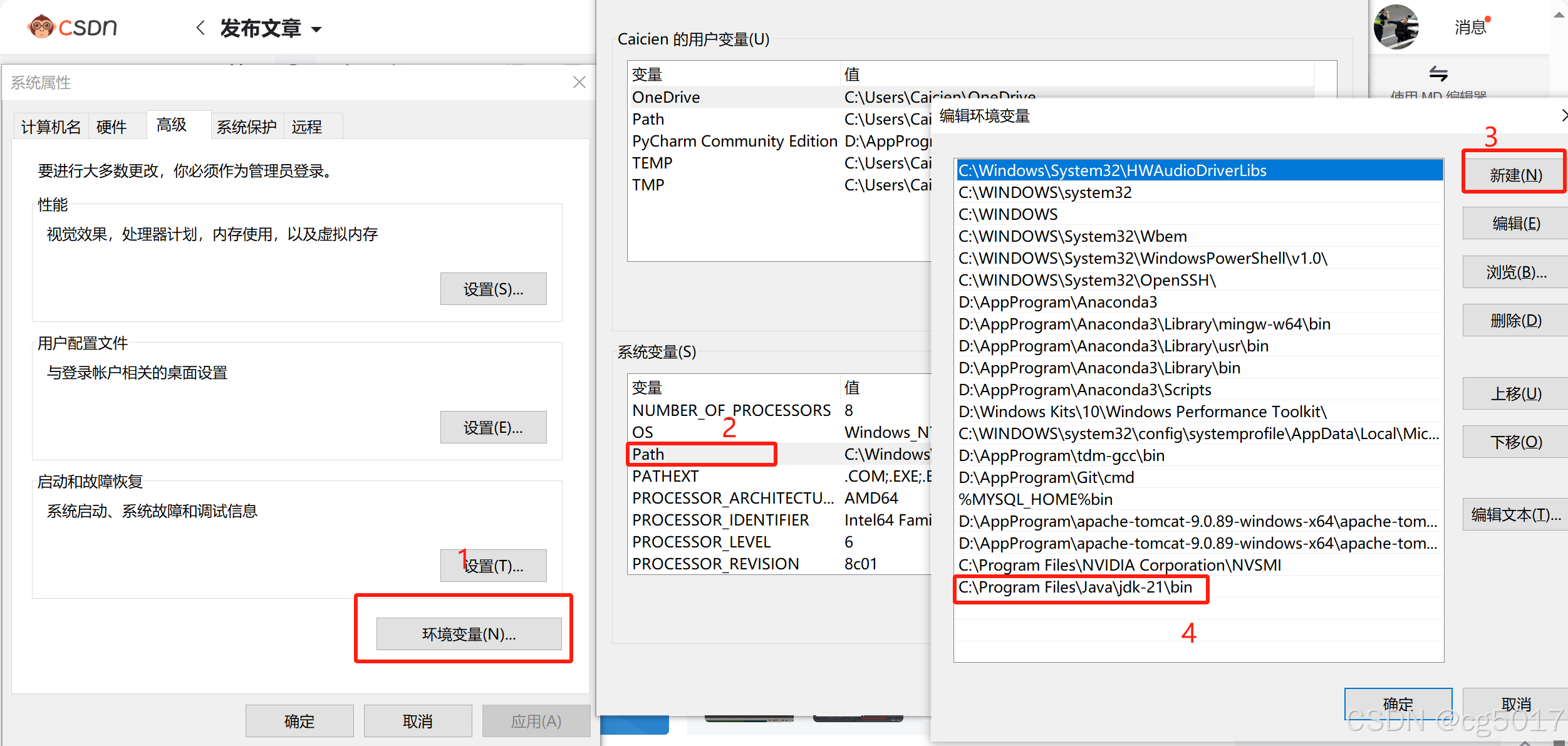Expand the 发布文章 dropdown arrow

point(316,29)
